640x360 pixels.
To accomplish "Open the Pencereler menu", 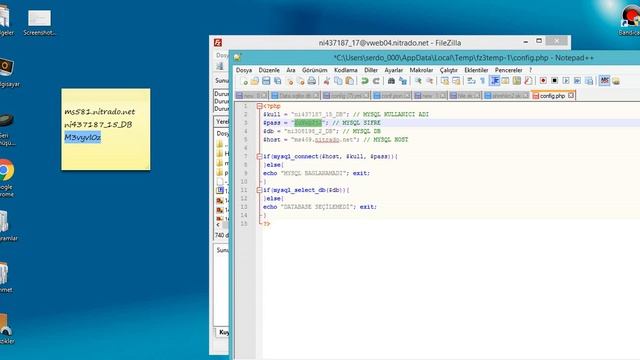I will click(509, 70).
